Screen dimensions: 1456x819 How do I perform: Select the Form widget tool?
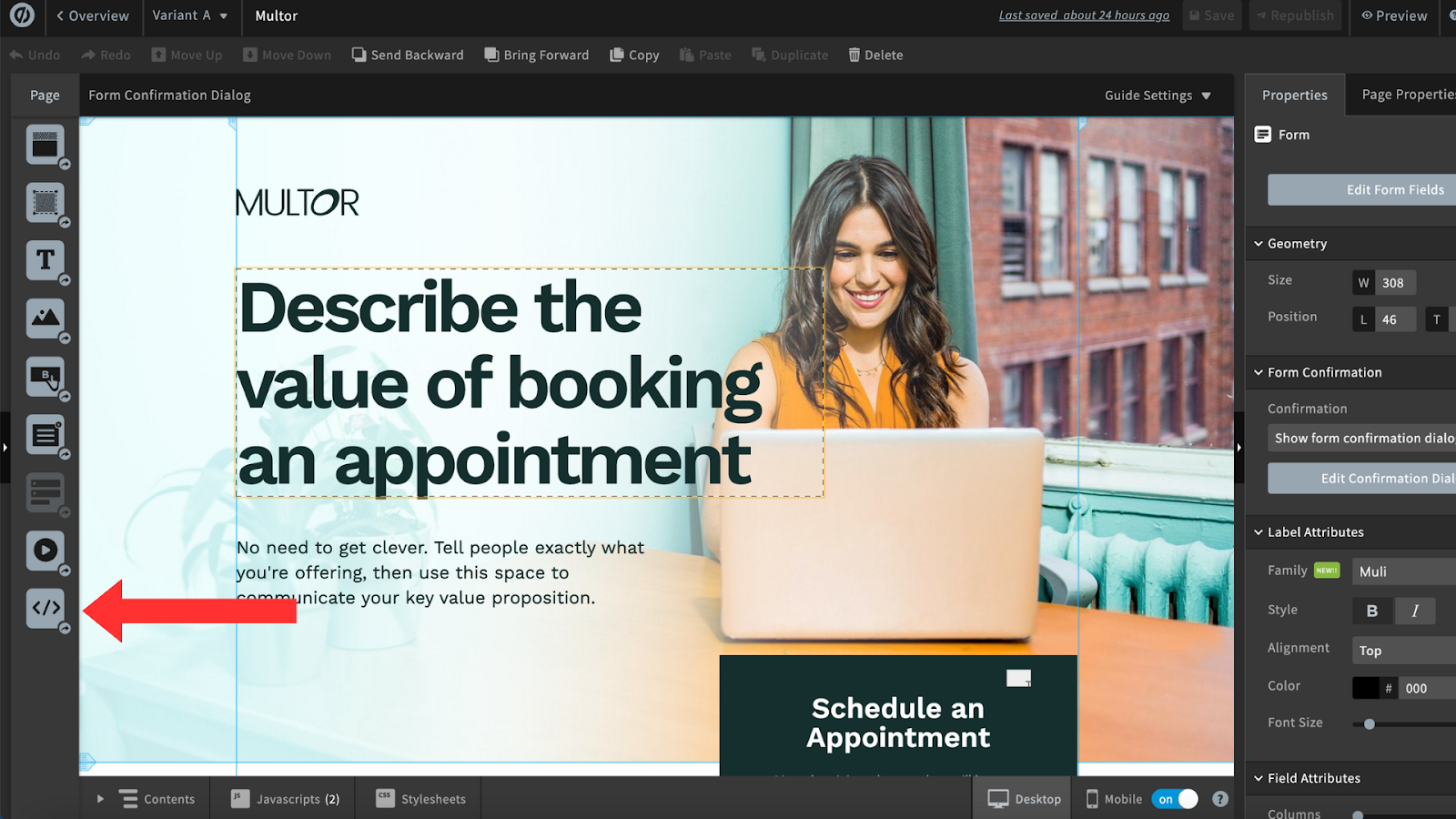(x=45, y=435)
